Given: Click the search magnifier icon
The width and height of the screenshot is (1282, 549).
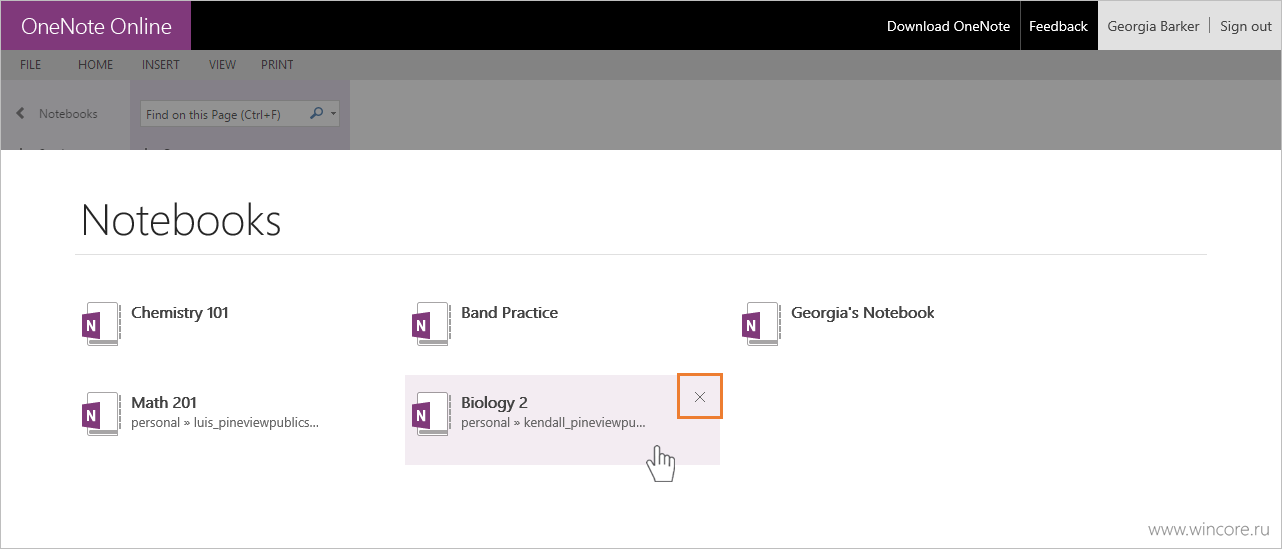Looking at the screenshot, I should point(317,114).
